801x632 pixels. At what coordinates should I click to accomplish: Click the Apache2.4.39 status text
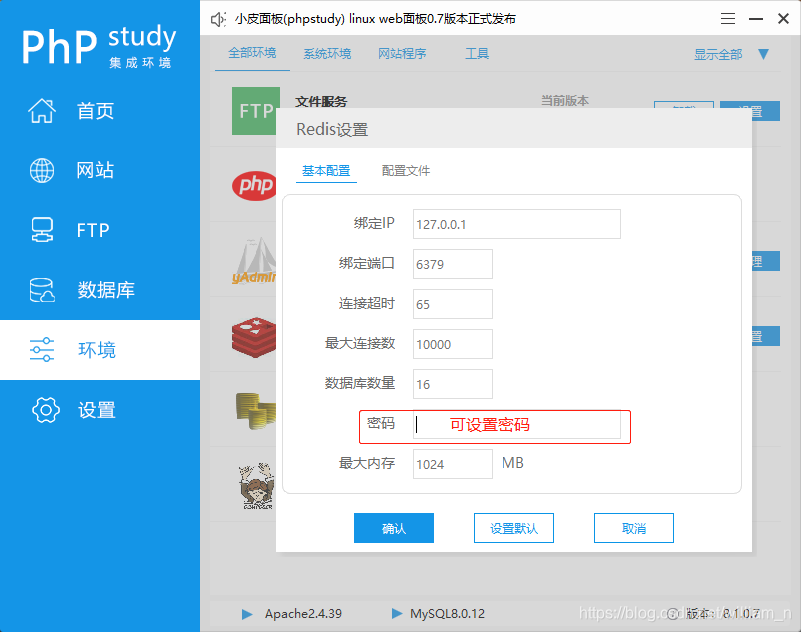[303, 614]
